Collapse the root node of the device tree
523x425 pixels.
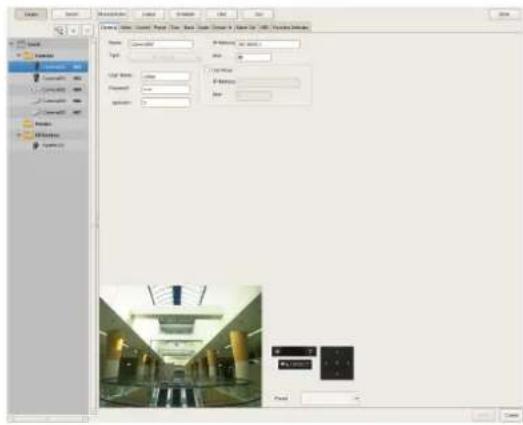pos(12,44)
